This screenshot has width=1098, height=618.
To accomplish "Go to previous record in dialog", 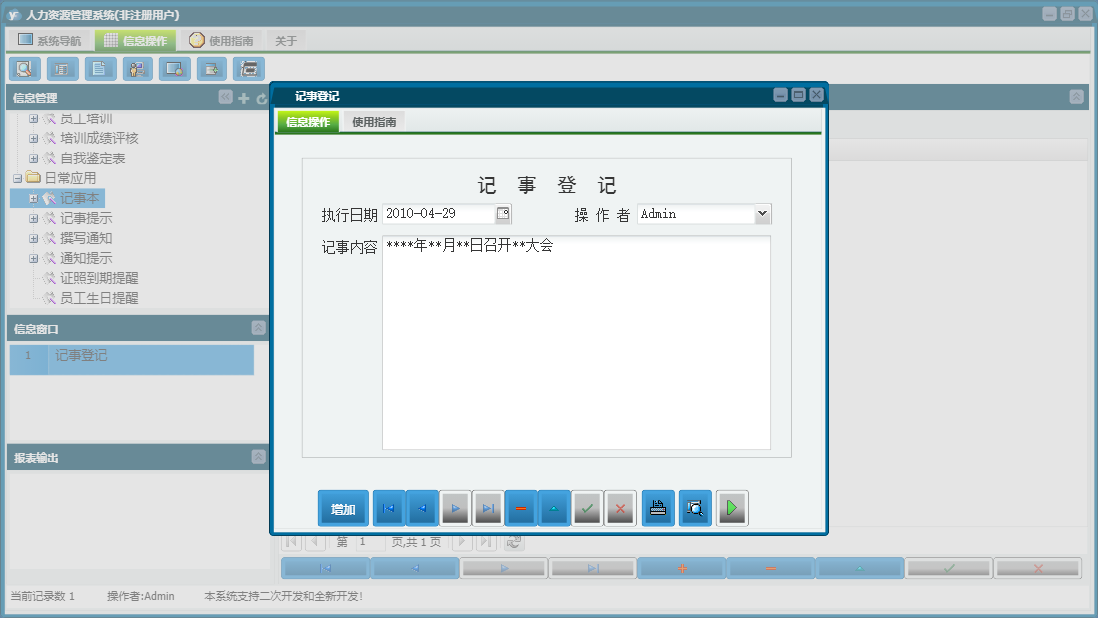I will 422,508.
